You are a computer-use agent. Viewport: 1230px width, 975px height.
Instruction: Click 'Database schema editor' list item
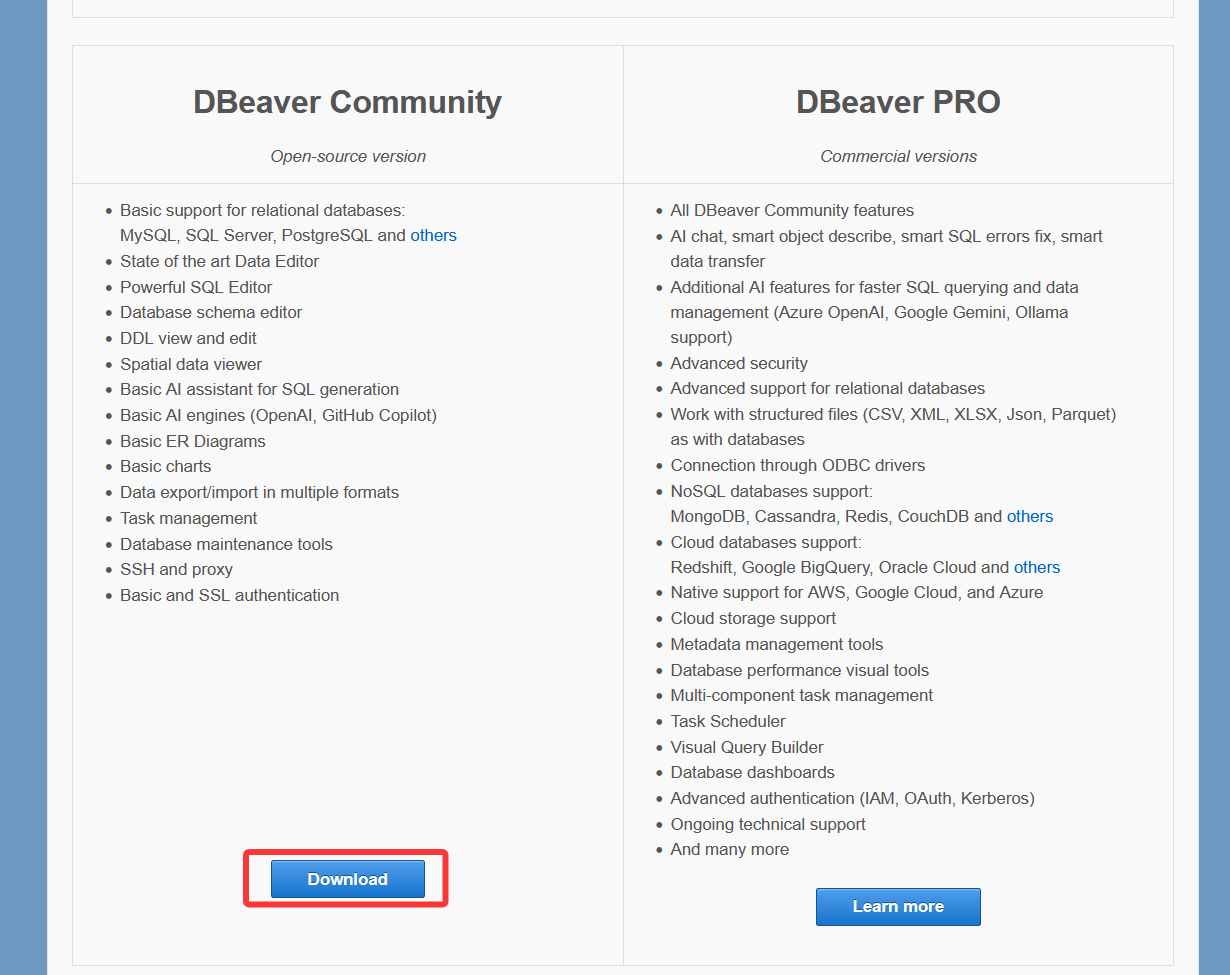pos(211,312)
